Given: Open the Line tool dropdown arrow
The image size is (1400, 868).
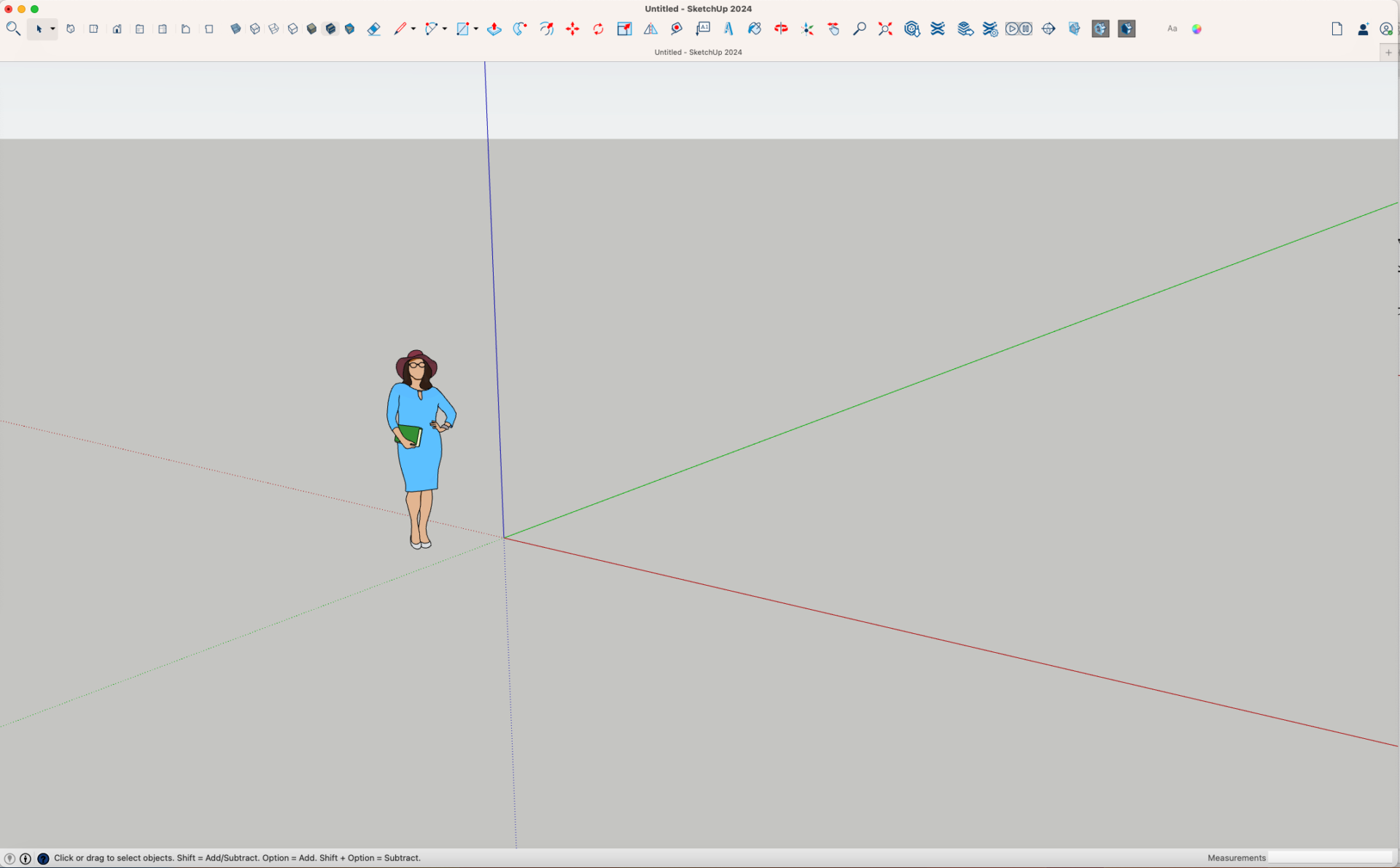Looking at the screenshot, I should (x=413, y=29).
